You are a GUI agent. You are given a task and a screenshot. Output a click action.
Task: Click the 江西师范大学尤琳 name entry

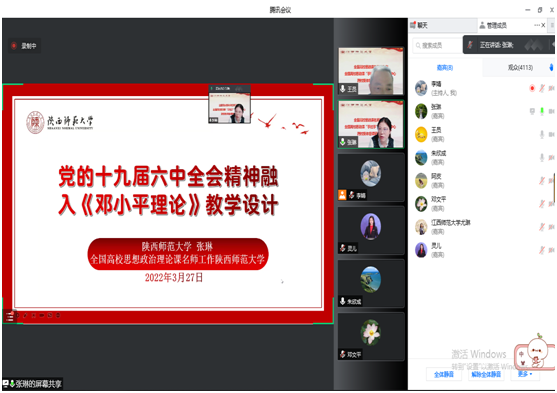450,223
